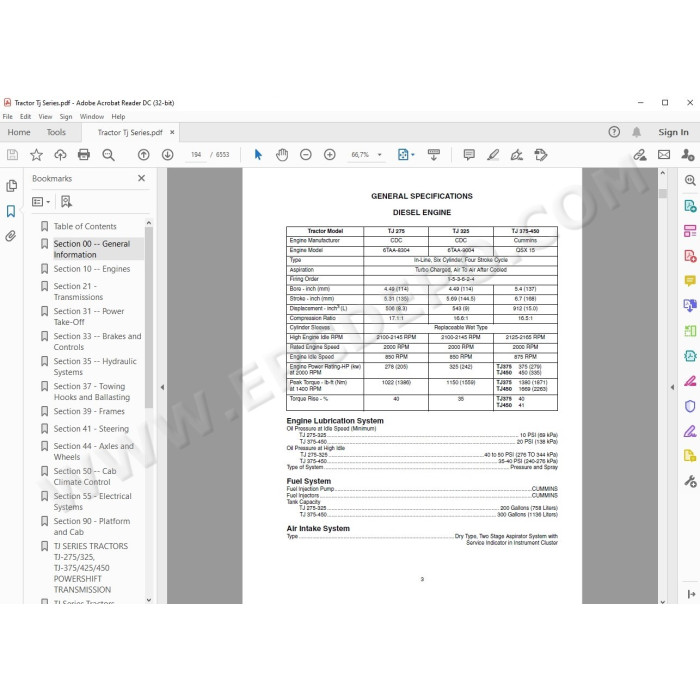The width and height of the screenshot is (700, 700).
Task: Click the document scrollbar up arrow
Action: (662, 173)
